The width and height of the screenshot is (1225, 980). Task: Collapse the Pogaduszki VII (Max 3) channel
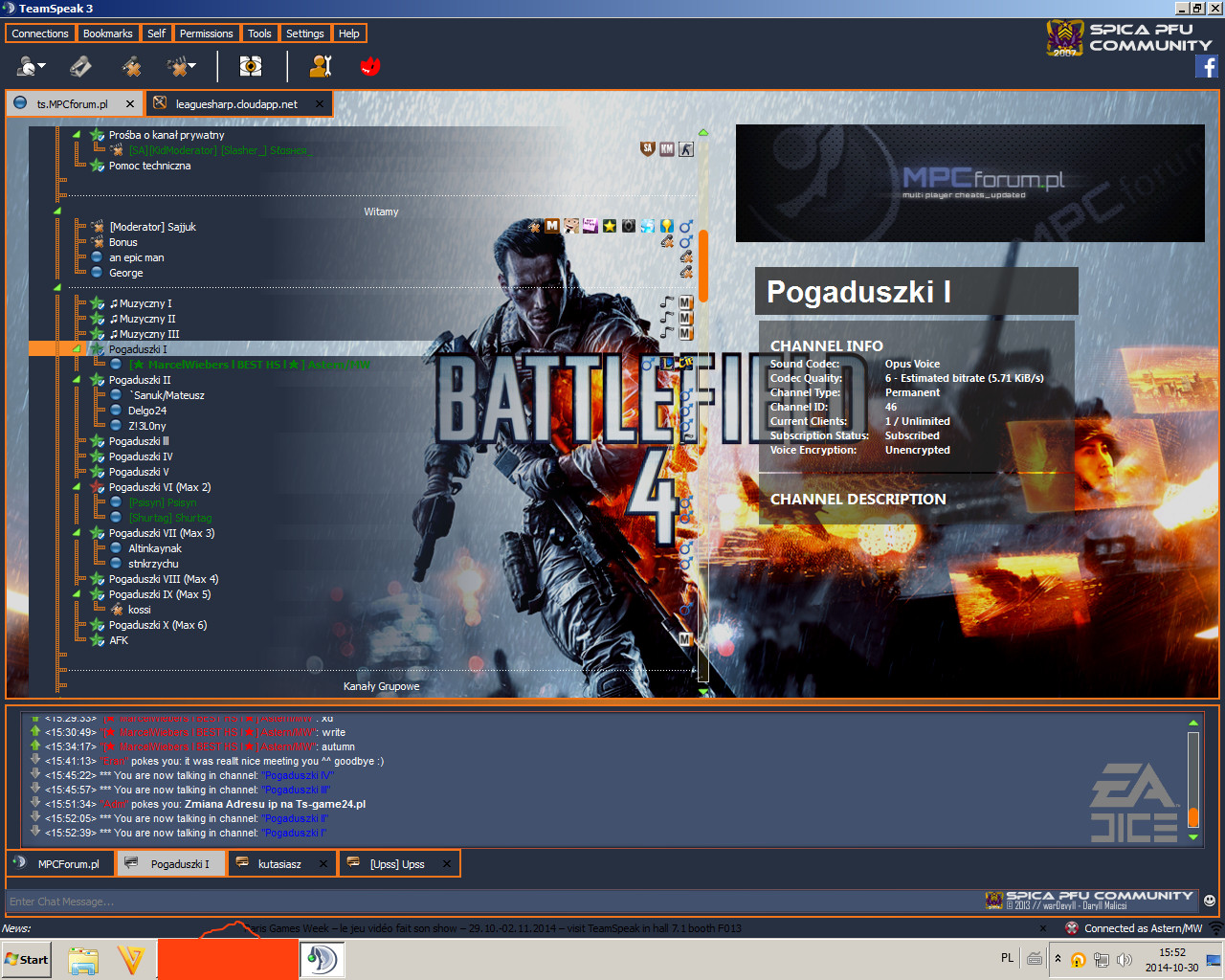(x=76, y=533)
